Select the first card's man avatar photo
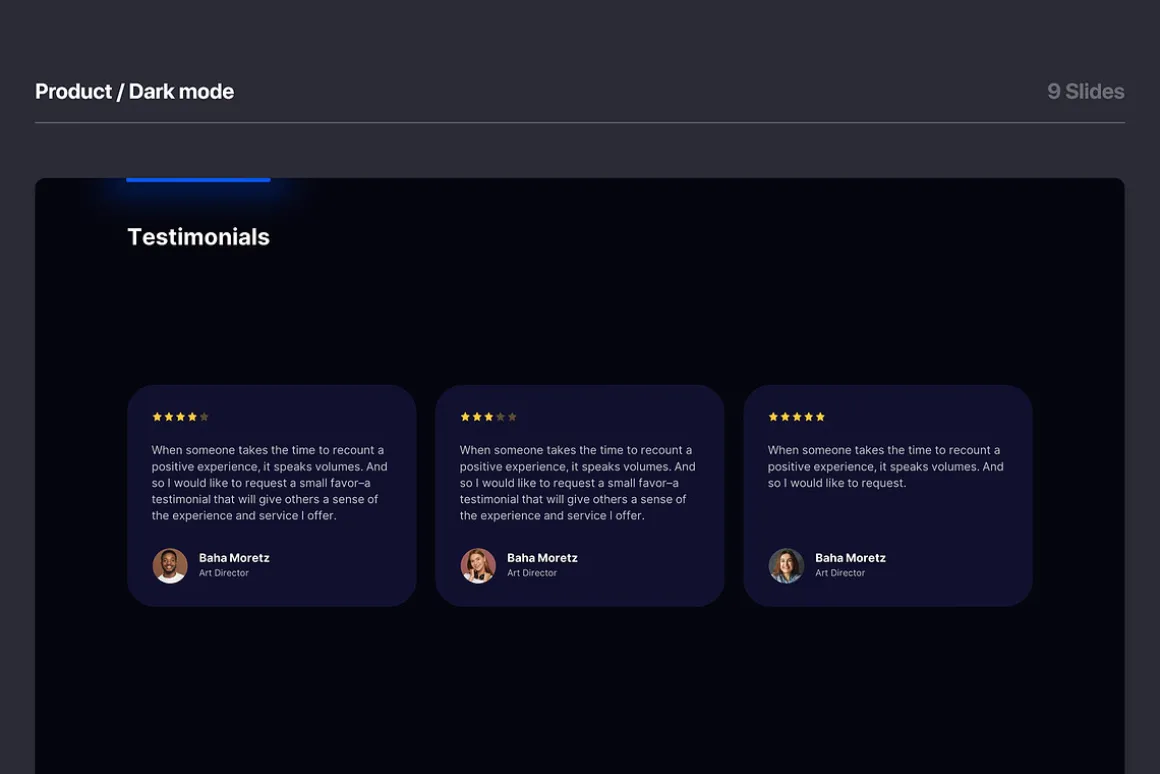Screen dimensions: 1160x774 click(169, 565)
